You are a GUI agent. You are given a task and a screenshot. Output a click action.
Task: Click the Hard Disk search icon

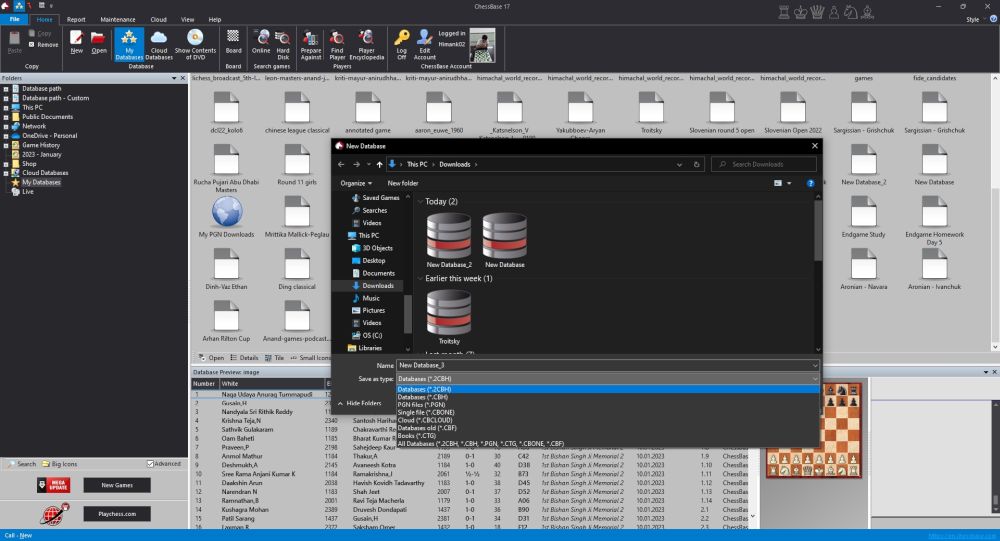283,43
